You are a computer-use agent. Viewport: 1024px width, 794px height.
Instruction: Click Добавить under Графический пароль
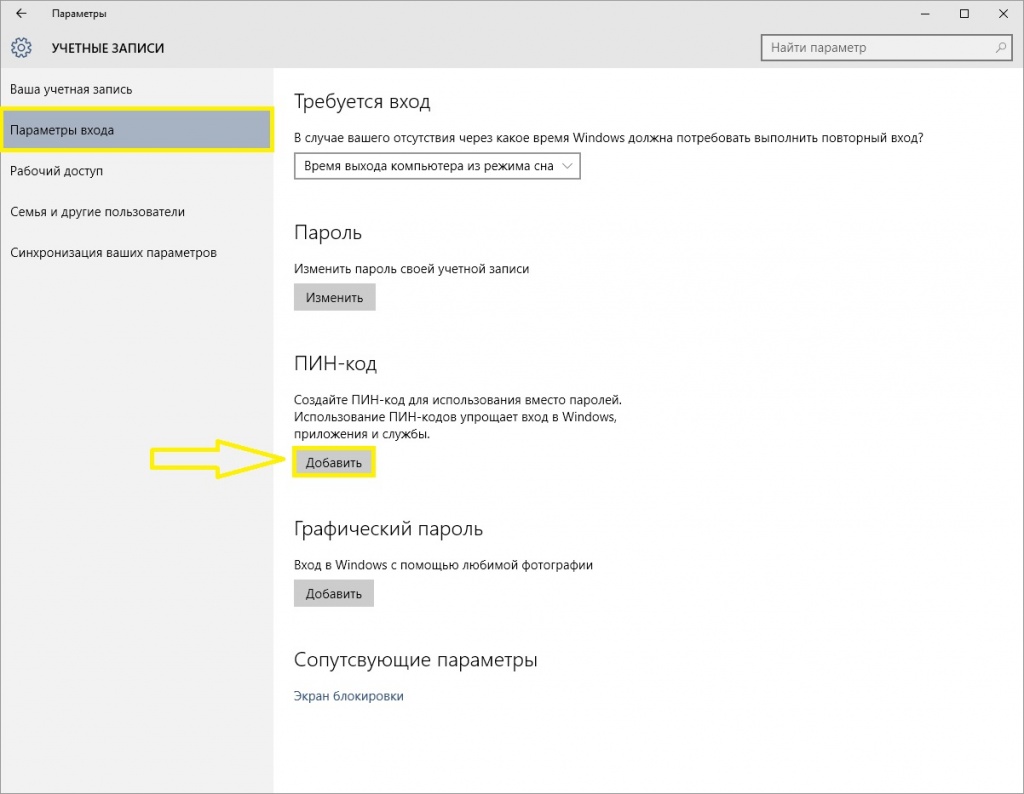[x=334, y=593]
